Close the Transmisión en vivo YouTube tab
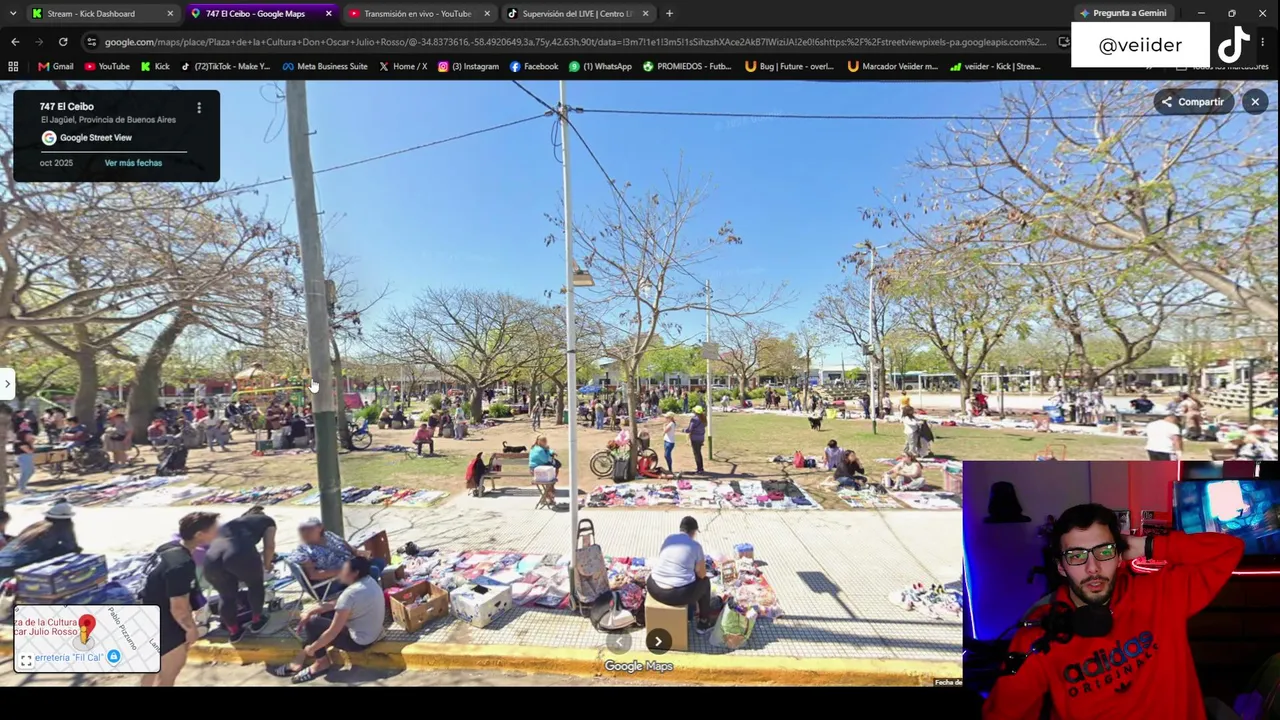Screen dimensions: 1280x720 [487, 13]
